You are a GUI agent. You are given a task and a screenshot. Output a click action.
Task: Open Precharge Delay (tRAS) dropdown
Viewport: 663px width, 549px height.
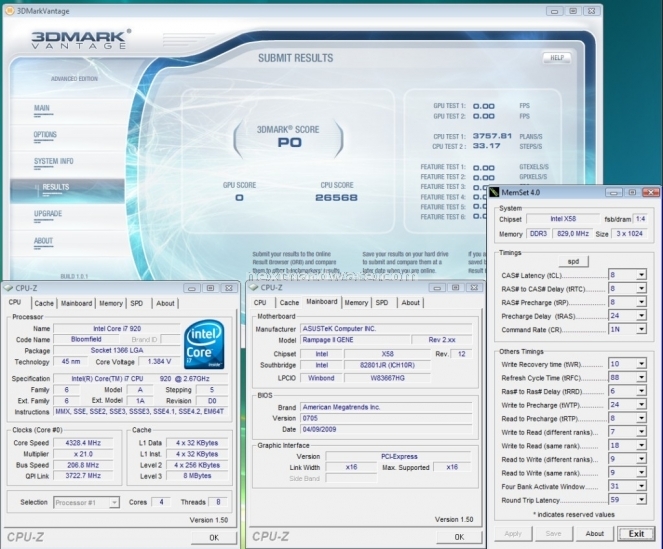click(x=641, y=316)
